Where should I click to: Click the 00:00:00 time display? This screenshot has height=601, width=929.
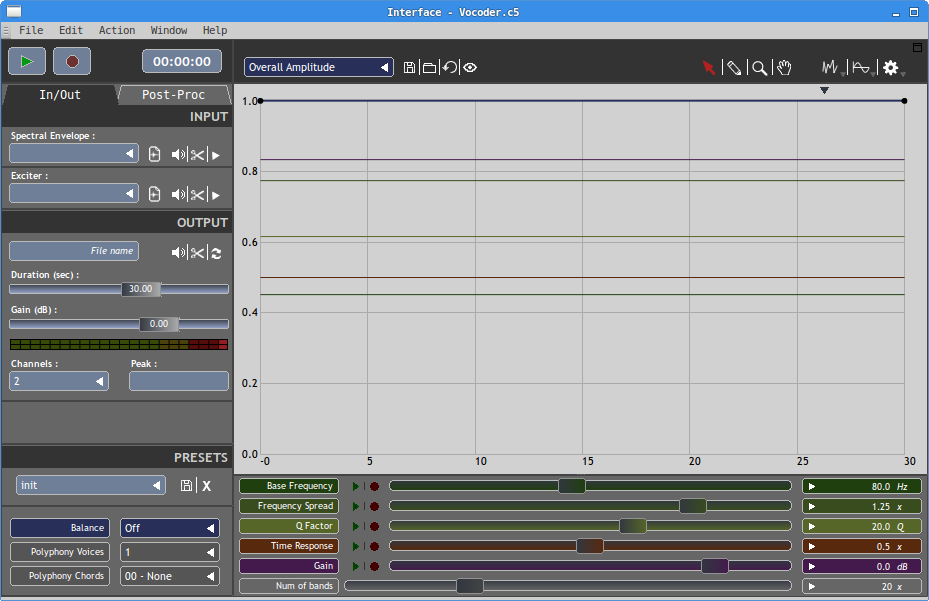tap(182, 62)
